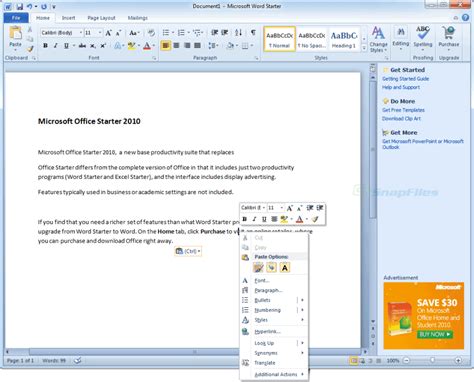Viewport: 474px width, 382px height.
Task: Click the Numbering list icon in ribbon
Action: [x=181, y=32]
